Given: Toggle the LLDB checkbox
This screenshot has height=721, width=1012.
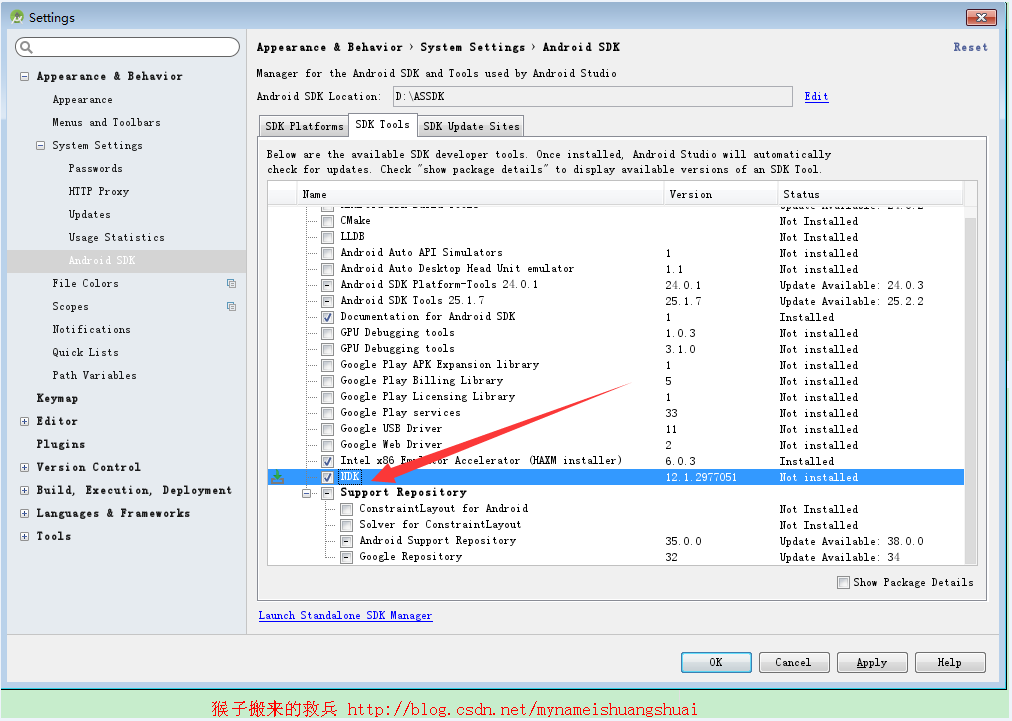Looking at the screenshot, I should pos(328,238).
